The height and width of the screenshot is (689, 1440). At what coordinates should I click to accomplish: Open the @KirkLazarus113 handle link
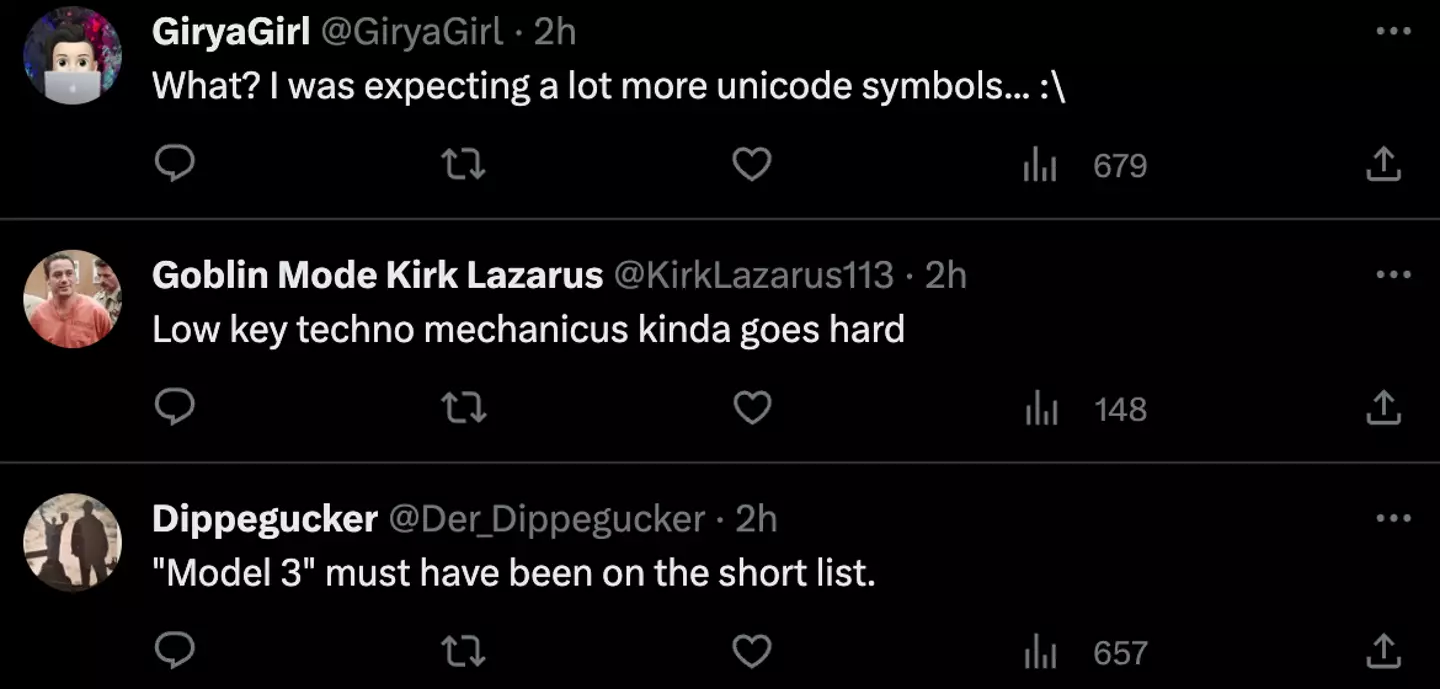coord(752,275)
